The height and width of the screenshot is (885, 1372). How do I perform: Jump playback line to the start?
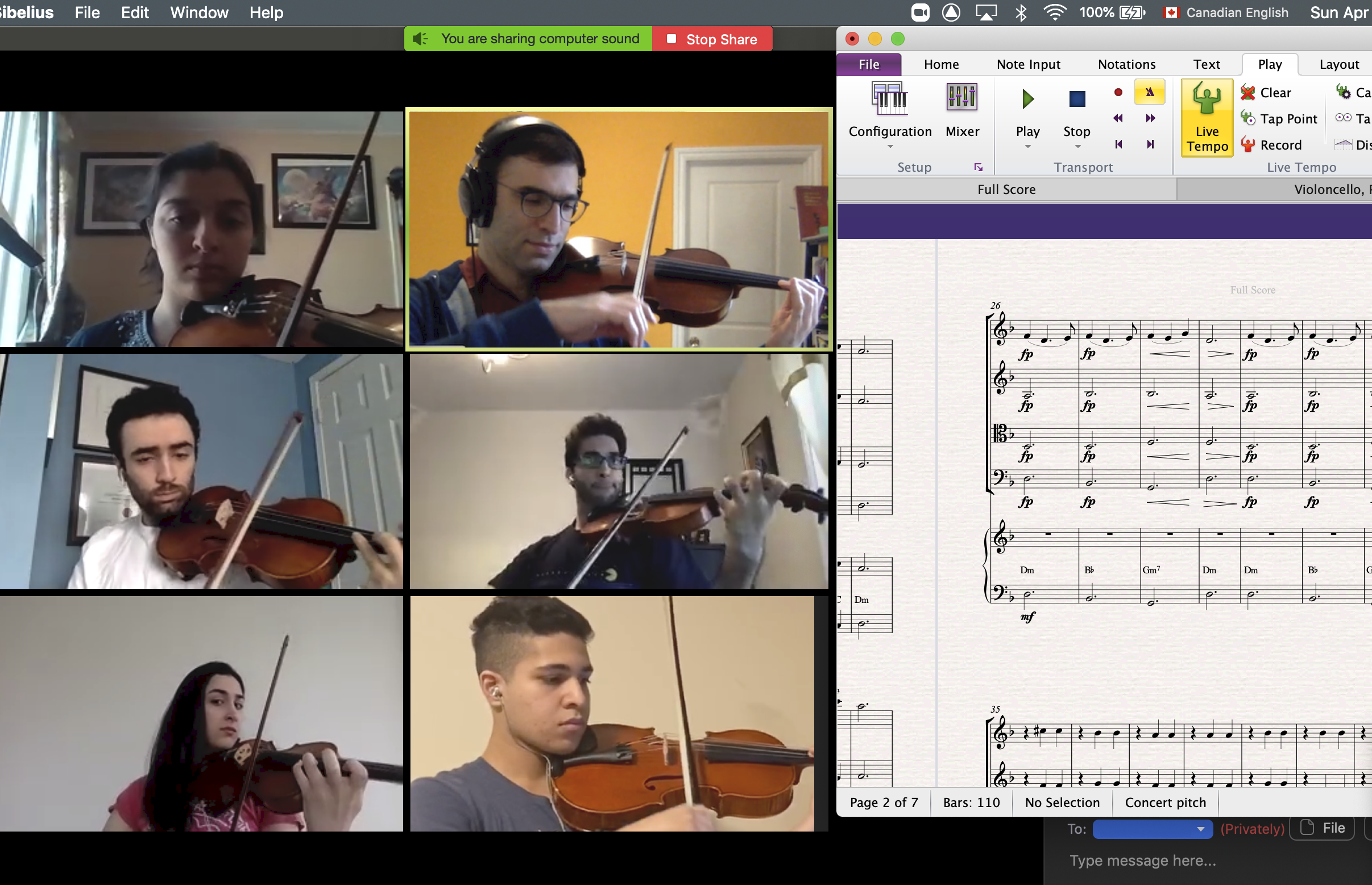[x=1118, y=144]
